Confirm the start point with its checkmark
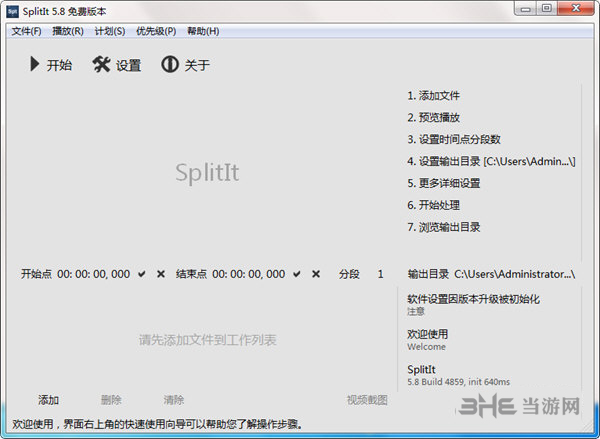 point(142,274)
